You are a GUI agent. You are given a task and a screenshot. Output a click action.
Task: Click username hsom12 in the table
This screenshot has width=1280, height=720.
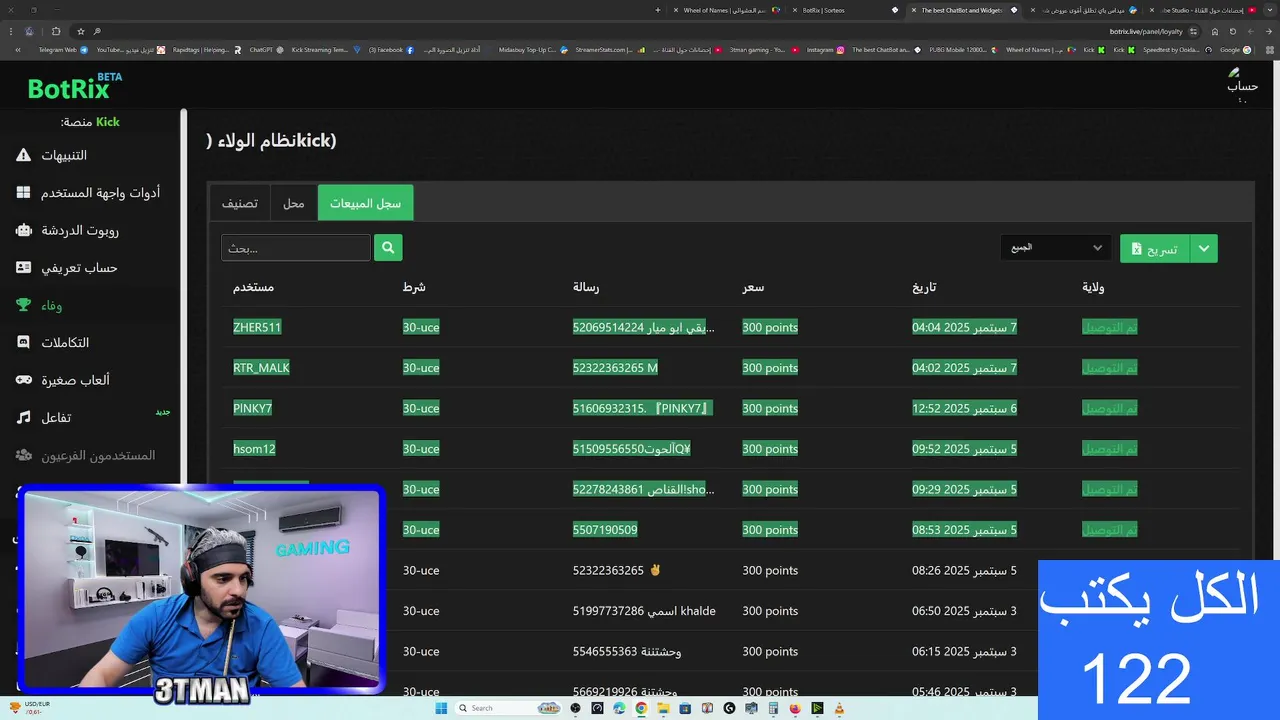[x=254, y=449]
